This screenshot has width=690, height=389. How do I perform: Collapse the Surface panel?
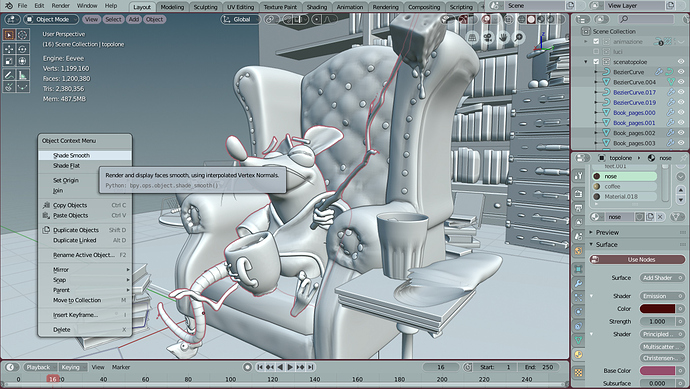pyautogui.click(x=592, y=245)
